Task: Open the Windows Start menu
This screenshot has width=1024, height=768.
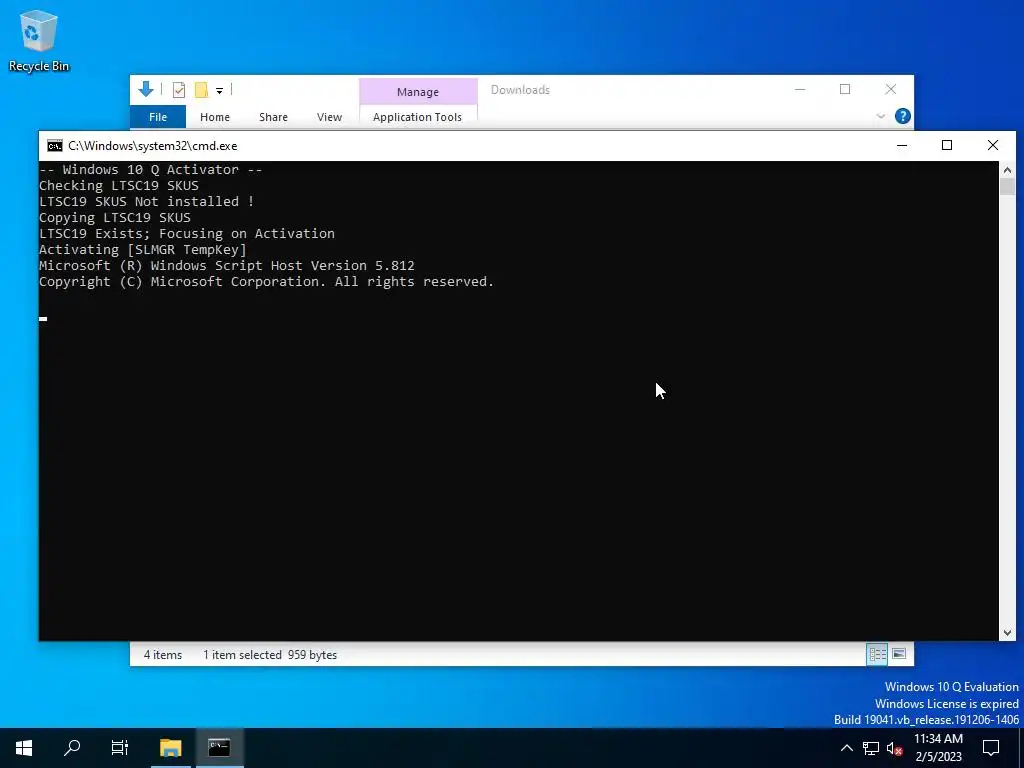Action: click(x=24, y=748)
